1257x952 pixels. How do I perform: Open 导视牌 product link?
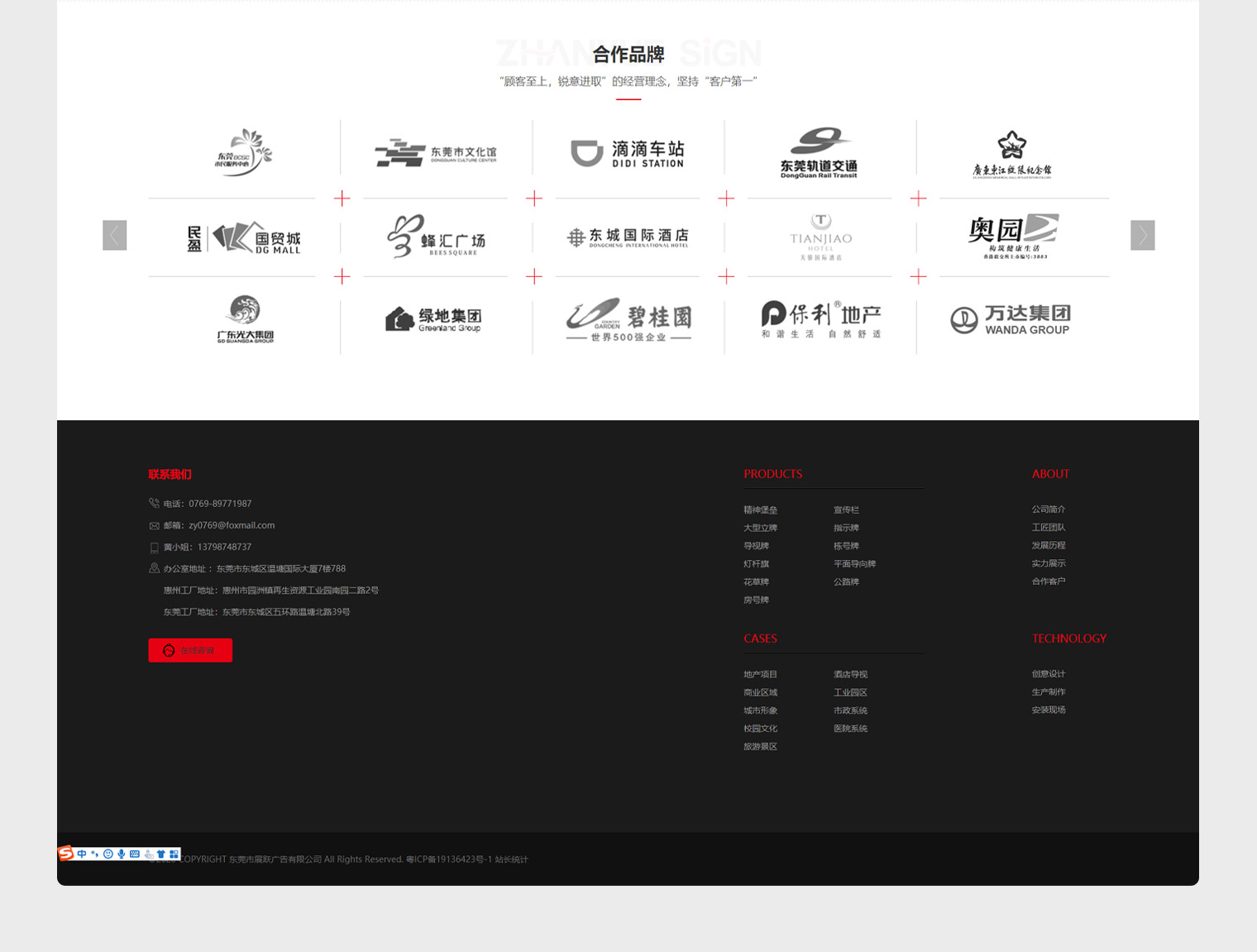click(x=756, y=546)
